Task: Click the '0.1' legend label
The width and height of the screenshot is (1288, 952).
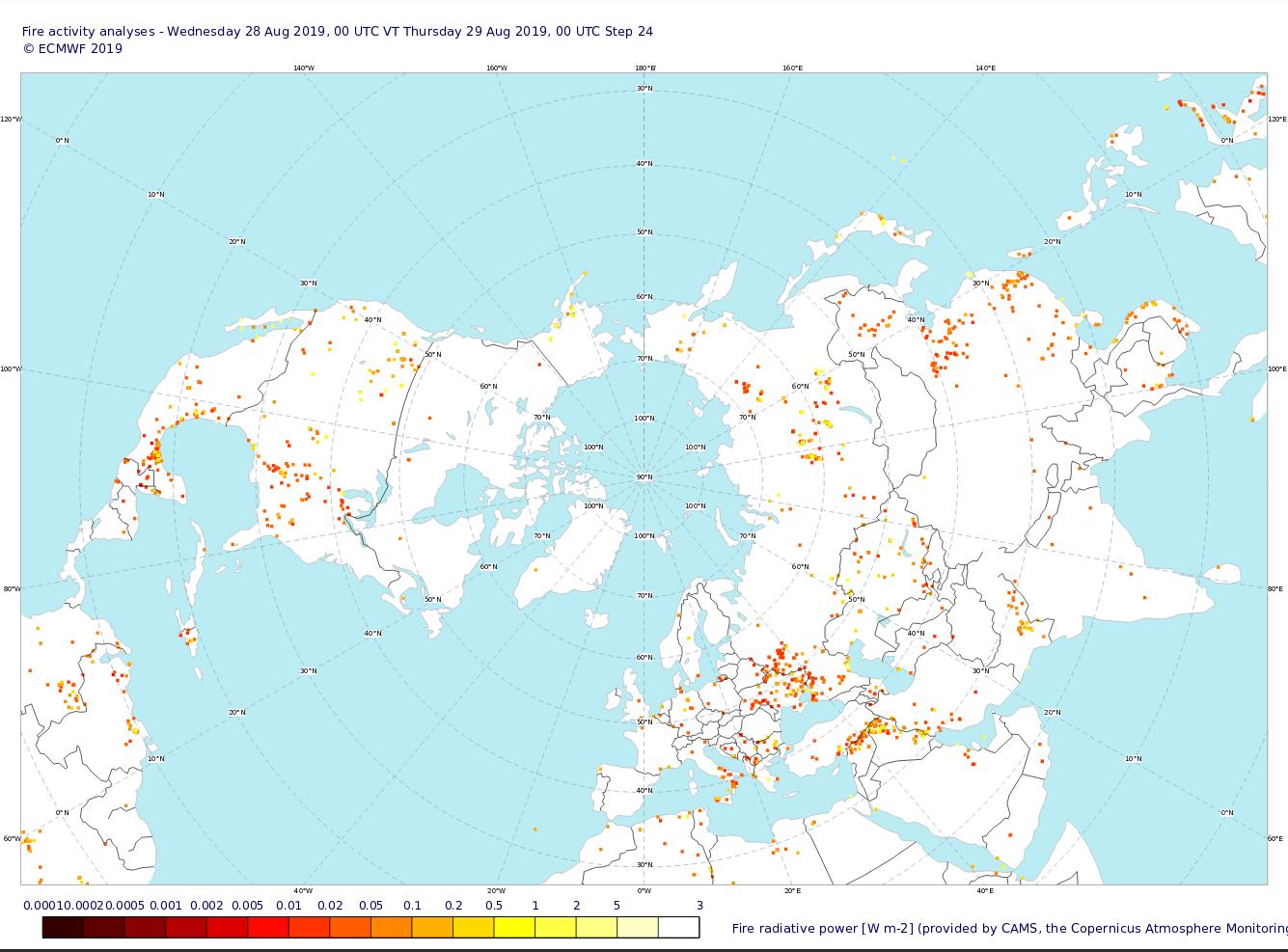Action: pos(412,906)
